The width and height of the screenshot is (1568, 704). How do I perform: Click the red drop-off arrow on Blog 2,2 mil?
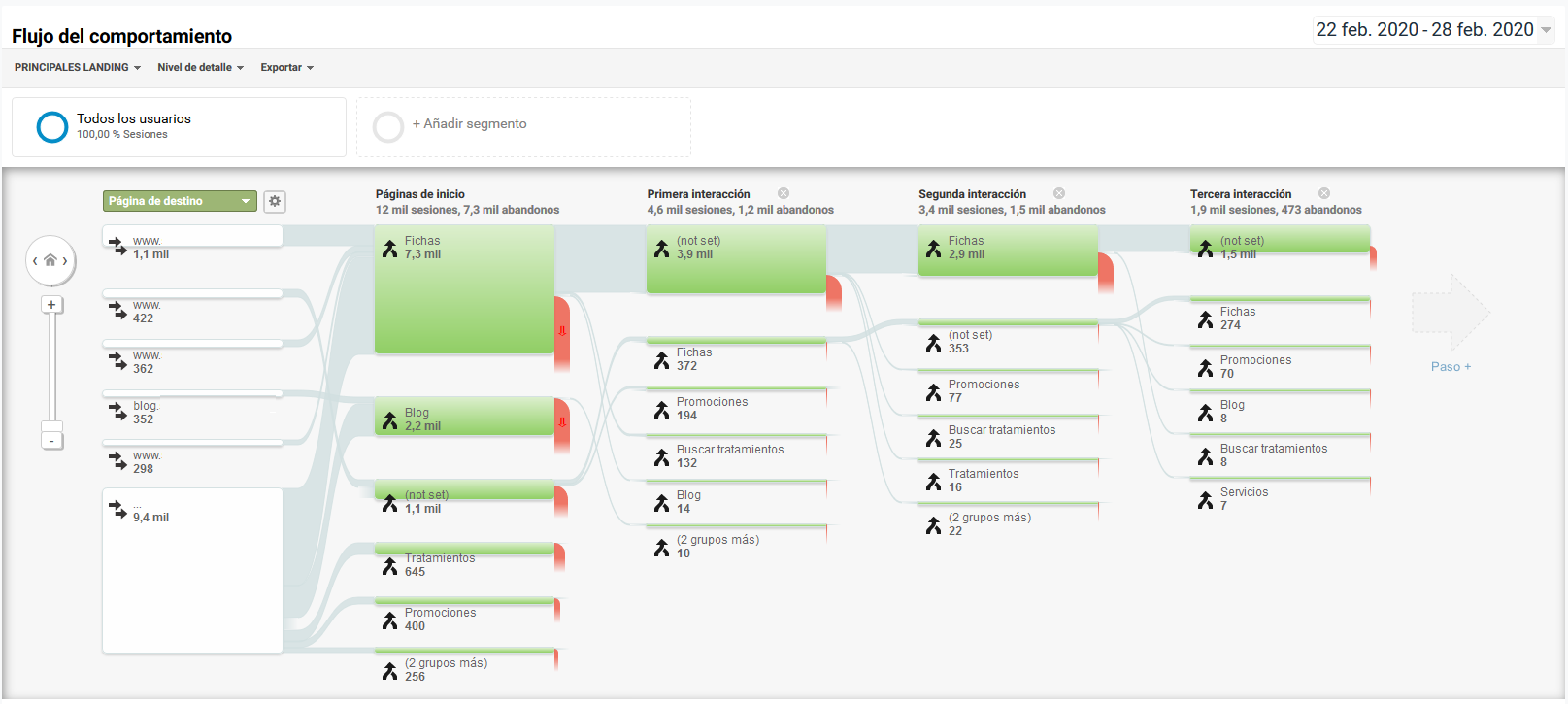562,422
